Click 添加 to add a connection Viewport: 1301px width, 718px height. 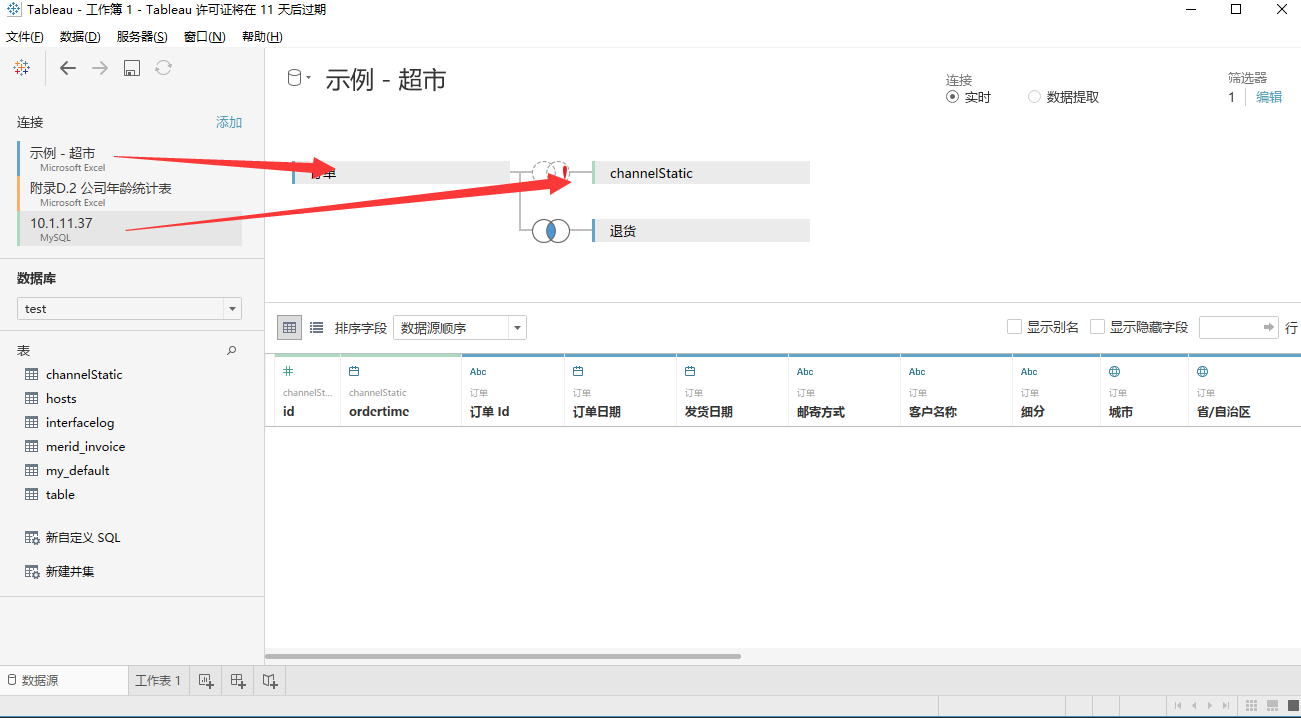click(229, 122)
